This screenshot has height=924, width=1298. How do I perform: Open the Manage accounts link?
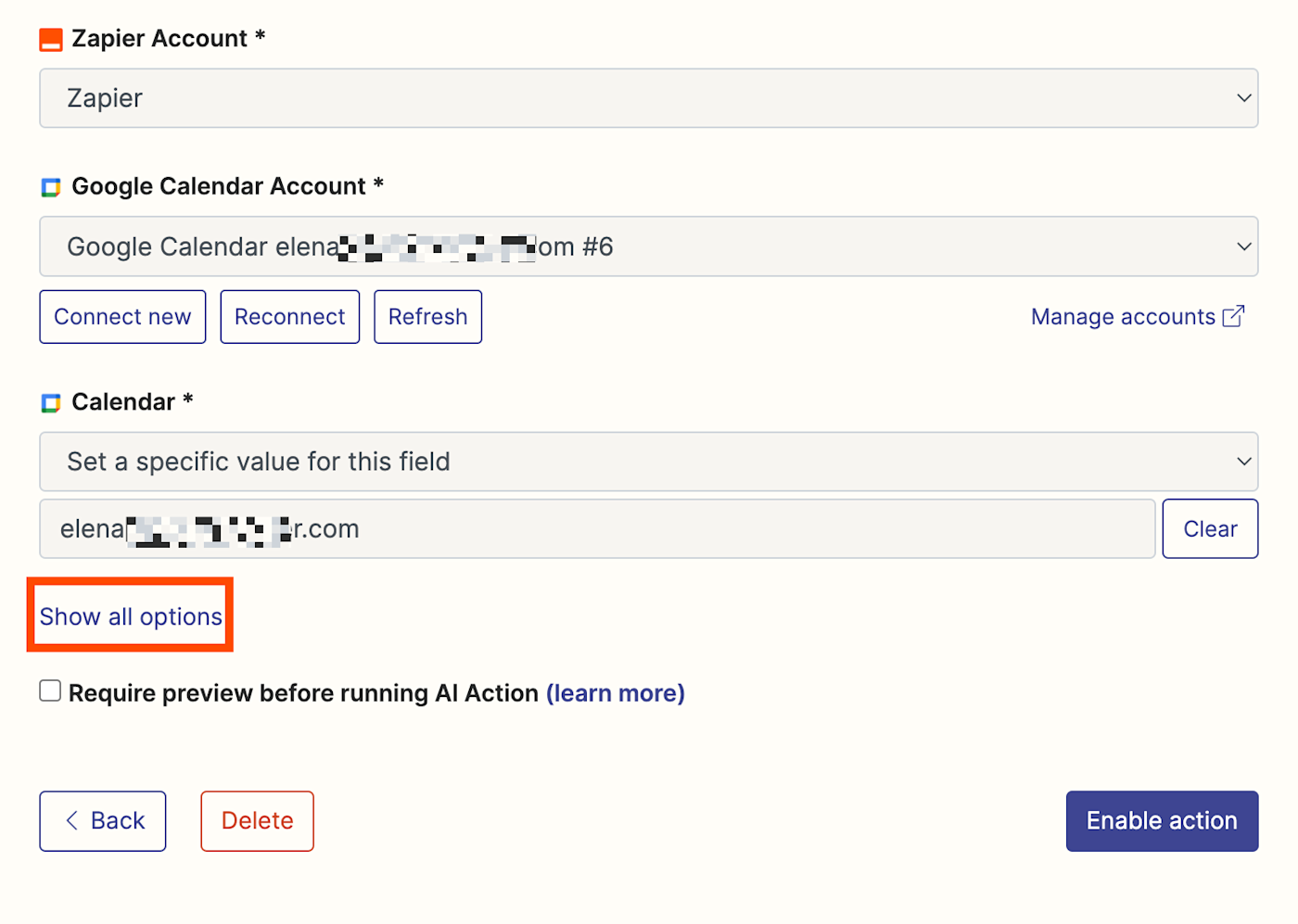1138,317
